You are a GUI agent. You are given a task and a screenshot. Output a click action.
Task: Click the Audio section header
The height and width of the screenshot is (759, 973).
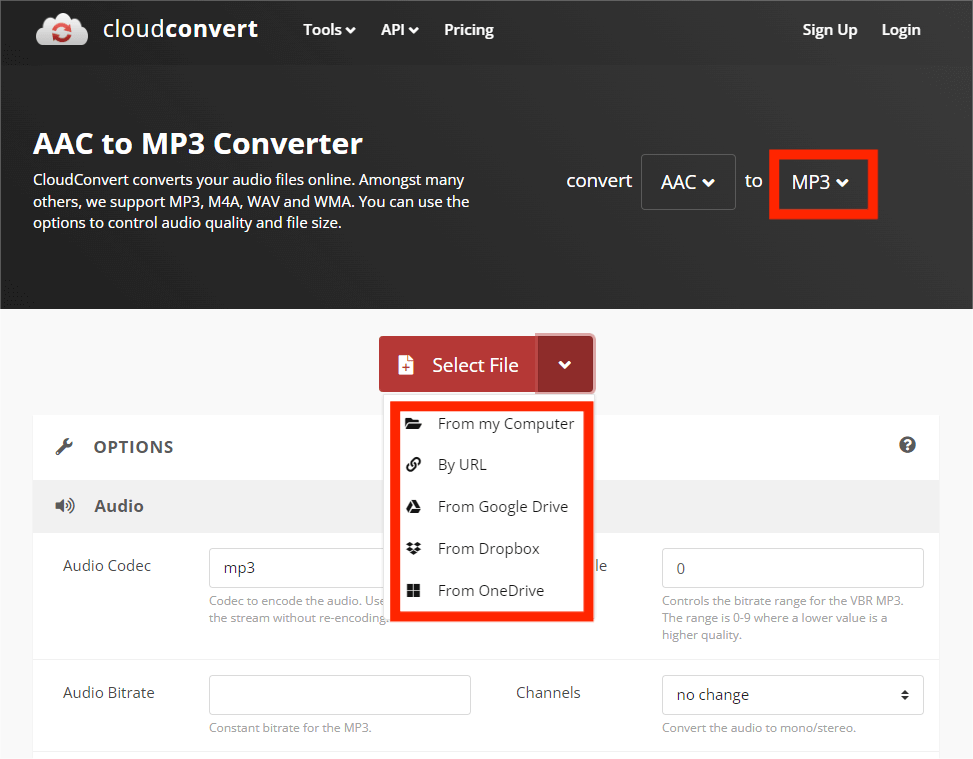(x=485, y=506)
